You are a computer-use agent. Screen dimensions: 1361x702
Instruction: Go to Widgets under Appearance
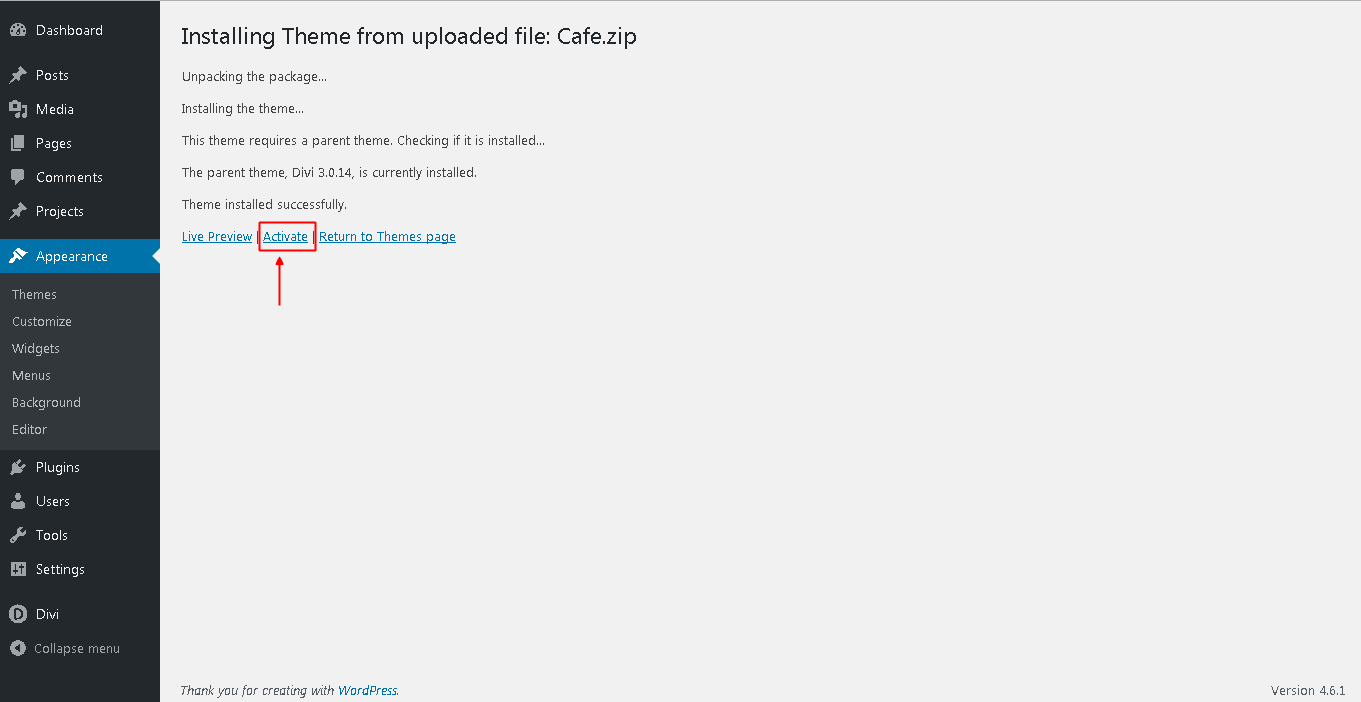pos(36,348)
